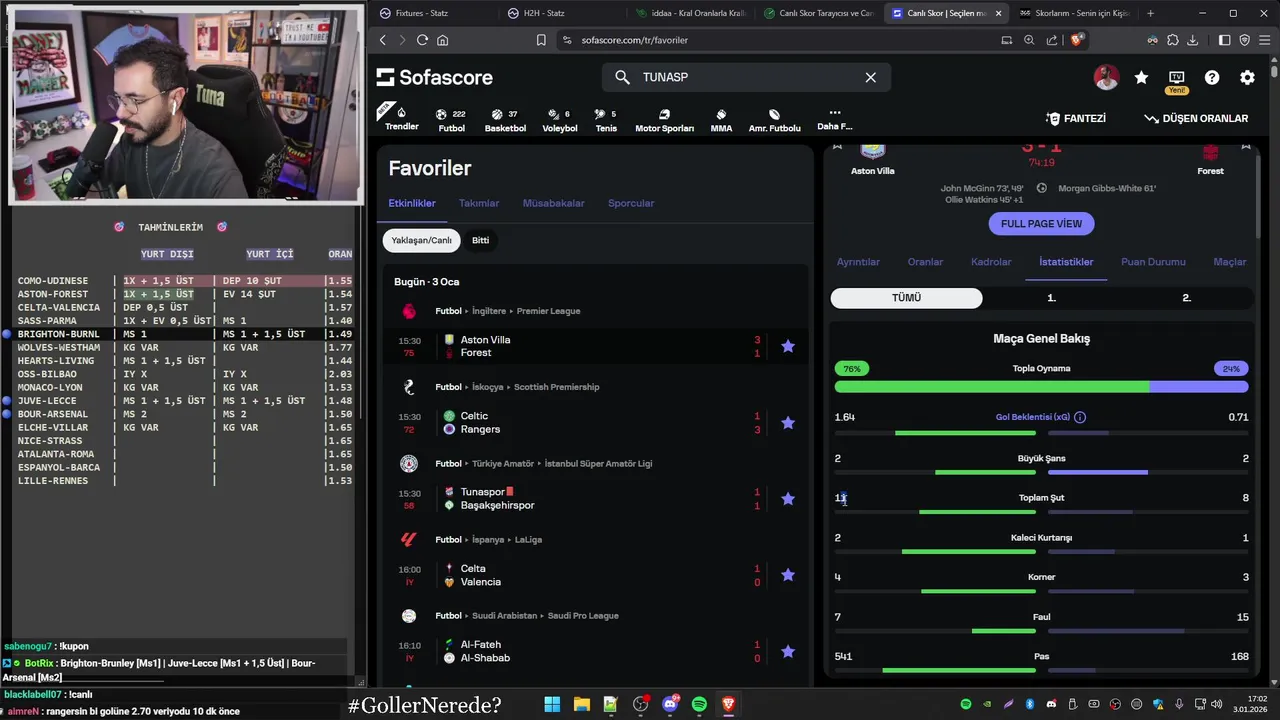Select the Yaklaşan/Canlı filter chip
This screenshot has height=720, width=1280.
[421, 240]
